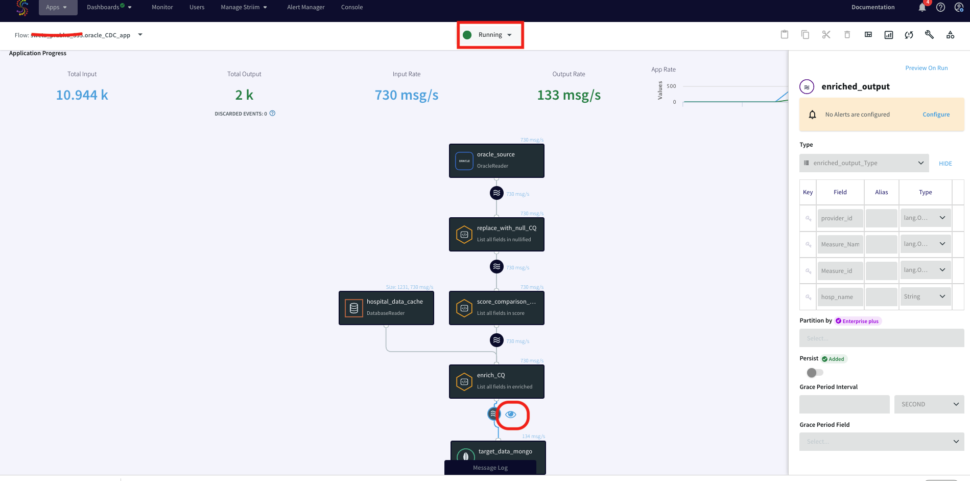The image size is (970, 481).
Task: Click the HIDE type link
Action: [x=945, y=163]
